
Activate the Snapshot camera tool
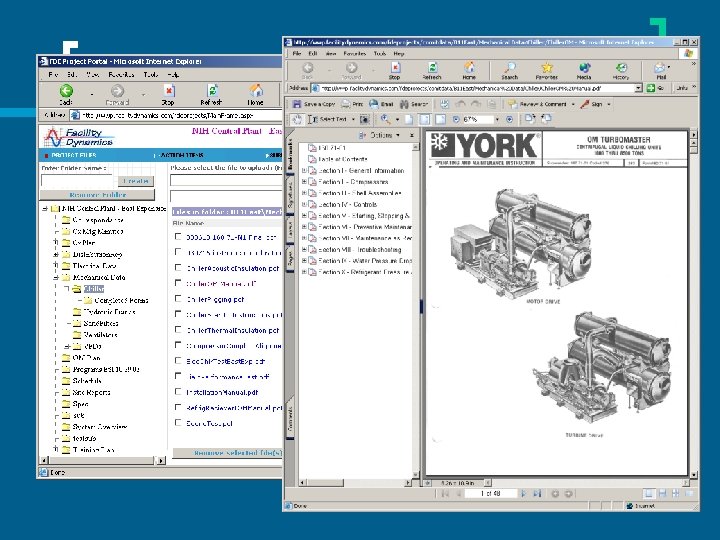pos(365,119)
